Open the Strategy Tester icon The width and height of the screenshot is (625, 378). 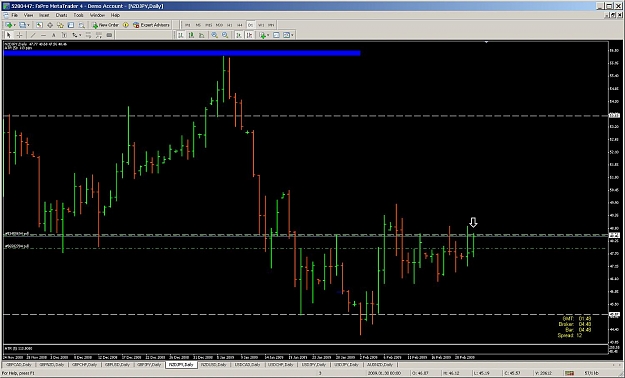(x=81, y=25)
